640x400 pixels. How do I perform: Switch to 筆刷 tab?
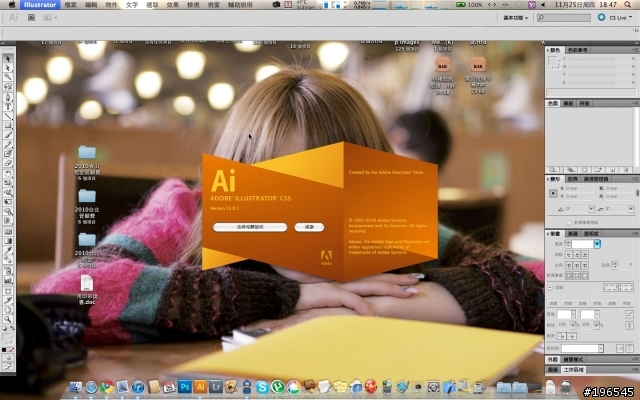[569, 103]
